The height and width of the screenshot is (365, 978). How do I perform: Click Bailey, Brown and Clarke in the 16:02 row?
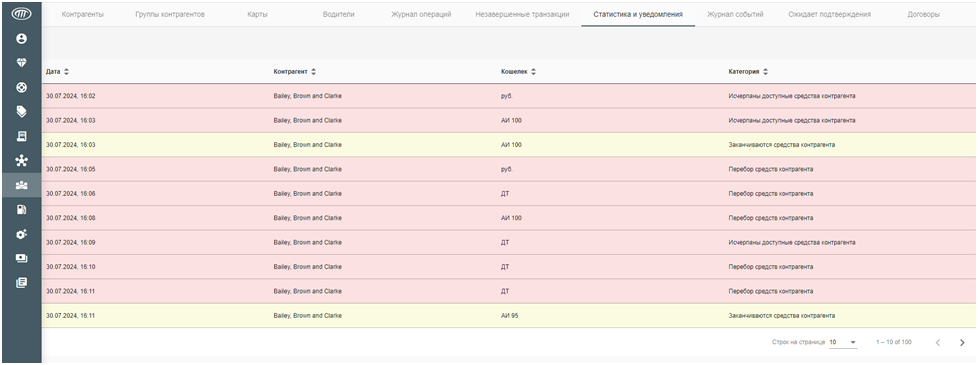(x=307, y=96)
